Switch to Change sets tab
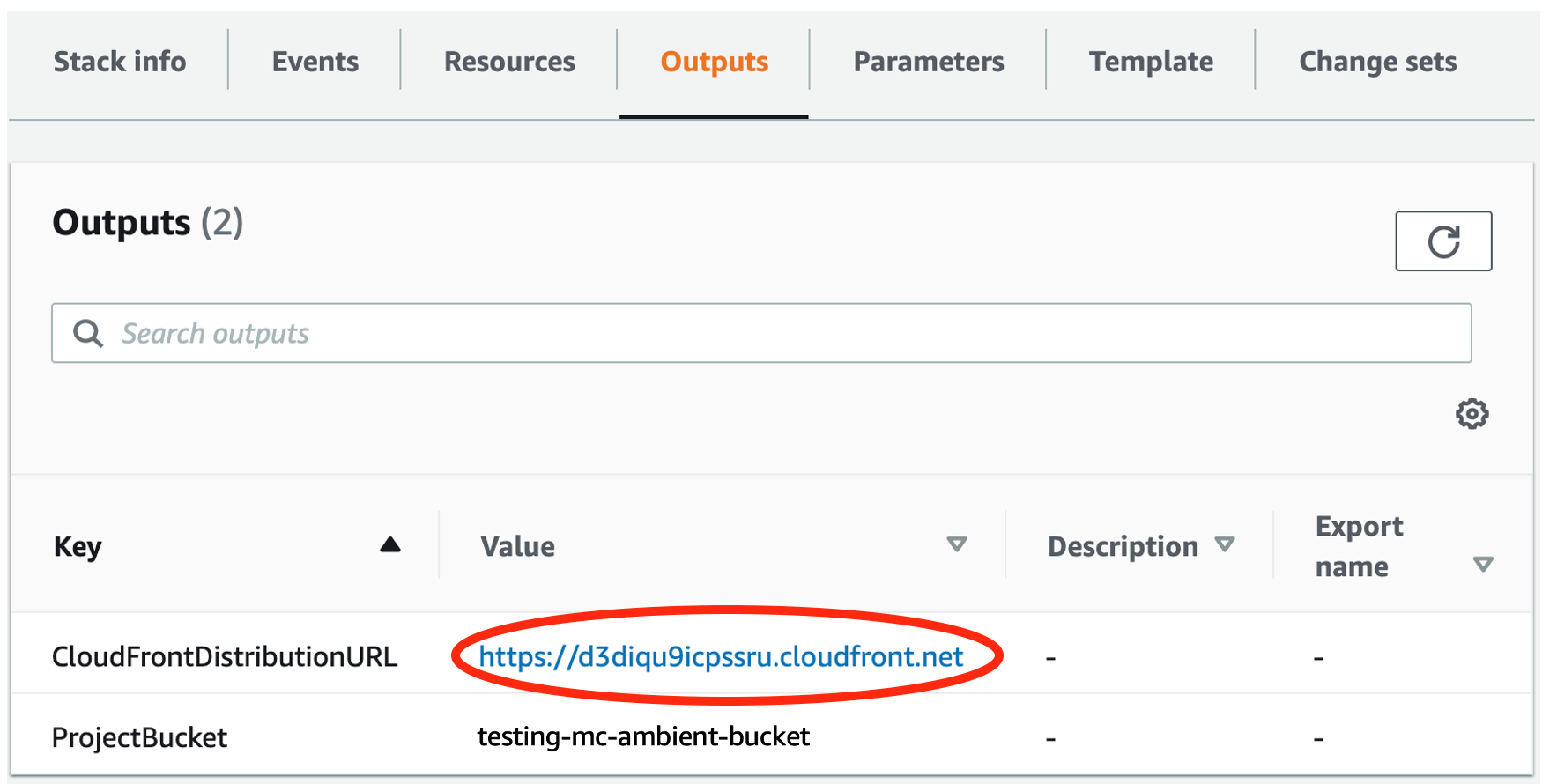Image resolution: width=1542 pixels, height=784 pixels. tap(1378, 61)
